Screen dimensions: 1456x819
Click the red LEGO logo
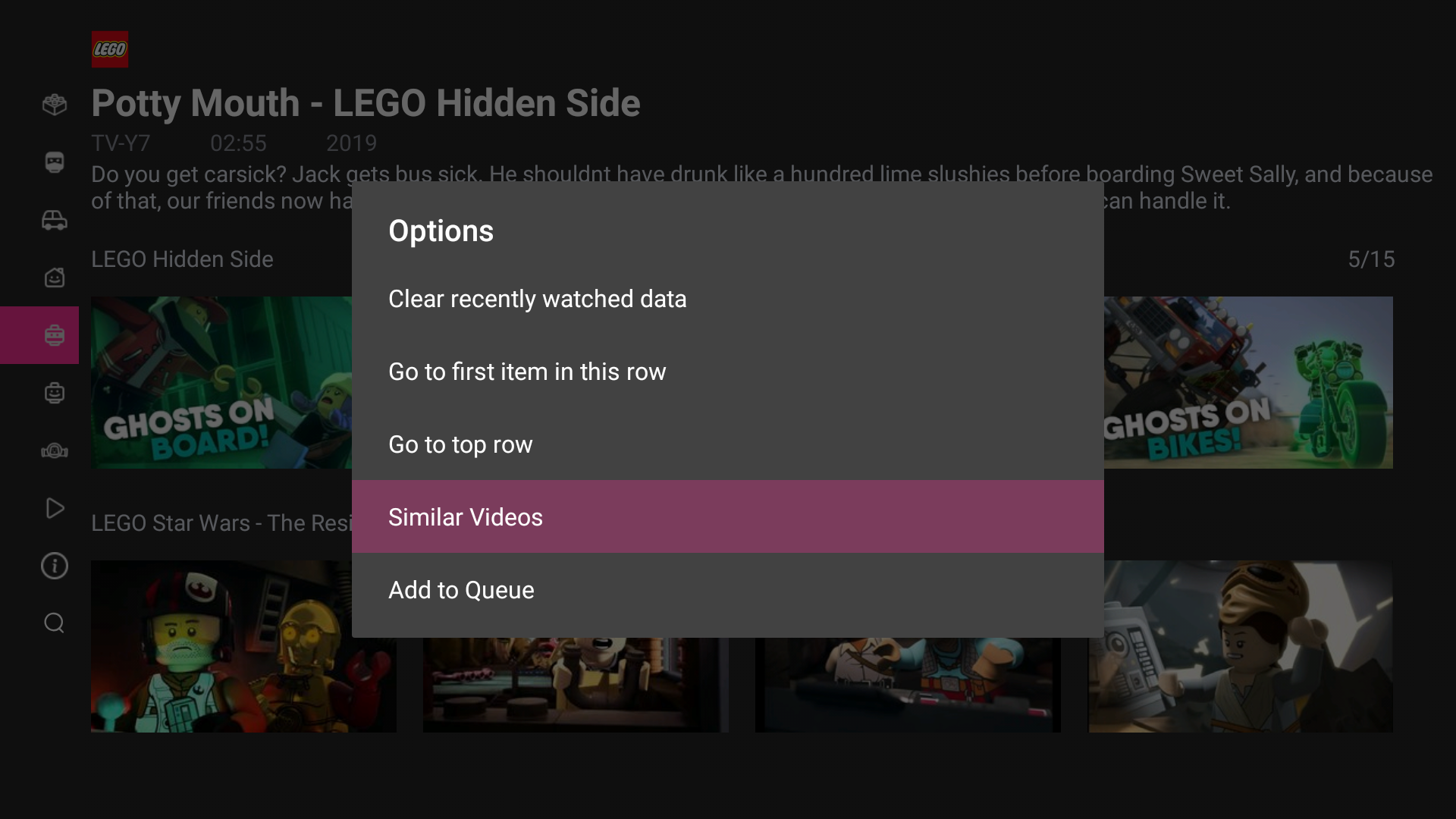click(110, 49)
